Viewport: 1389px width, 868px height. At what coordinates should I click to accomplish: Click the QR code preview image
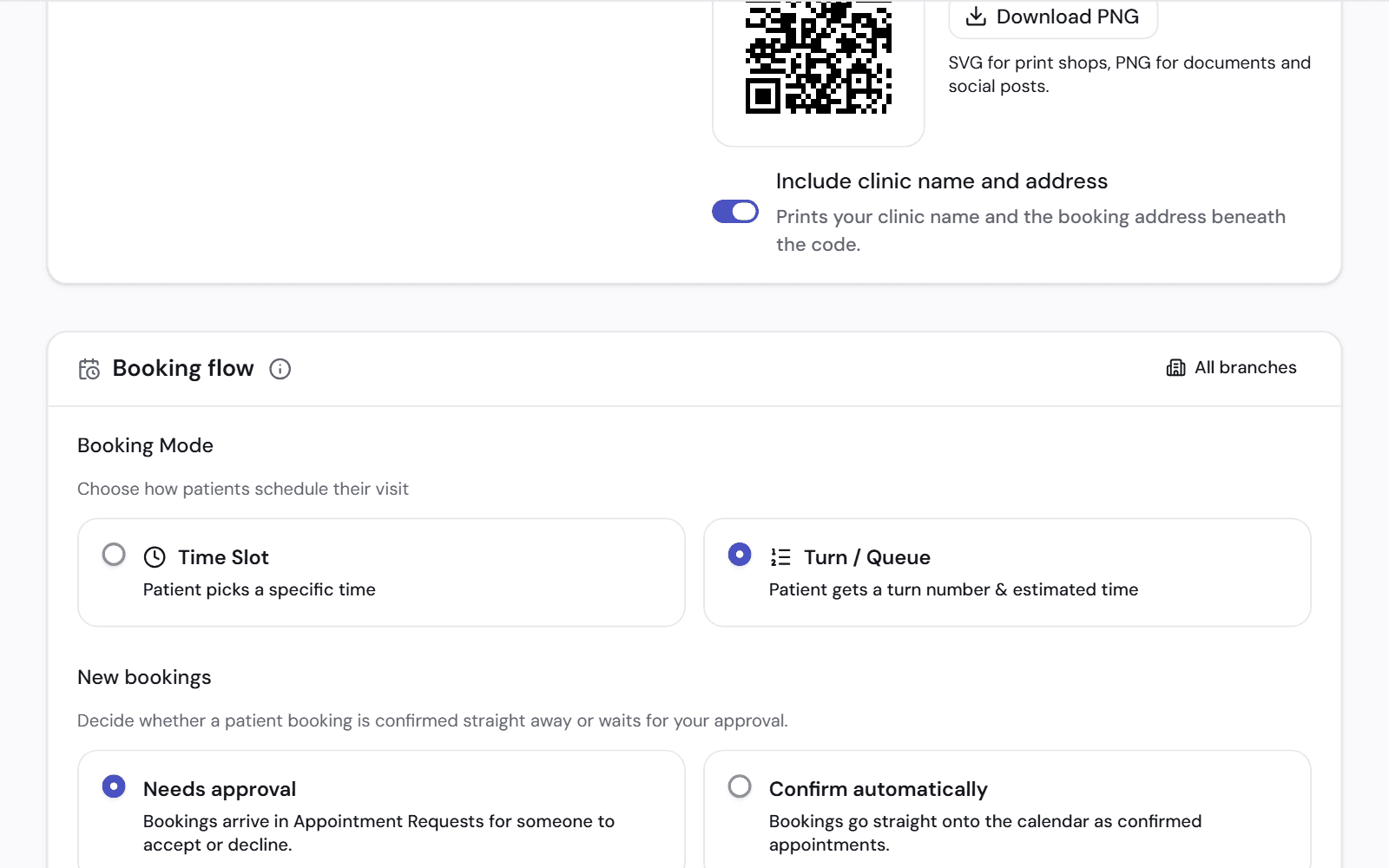819,57
